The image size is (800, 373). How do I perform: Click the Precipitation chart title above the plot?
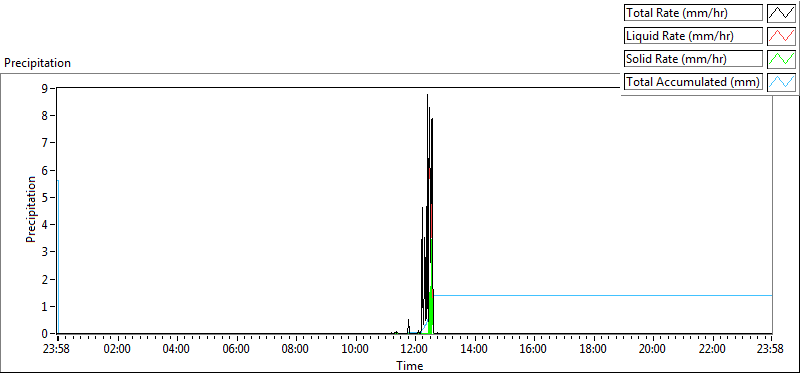[37, 63]
